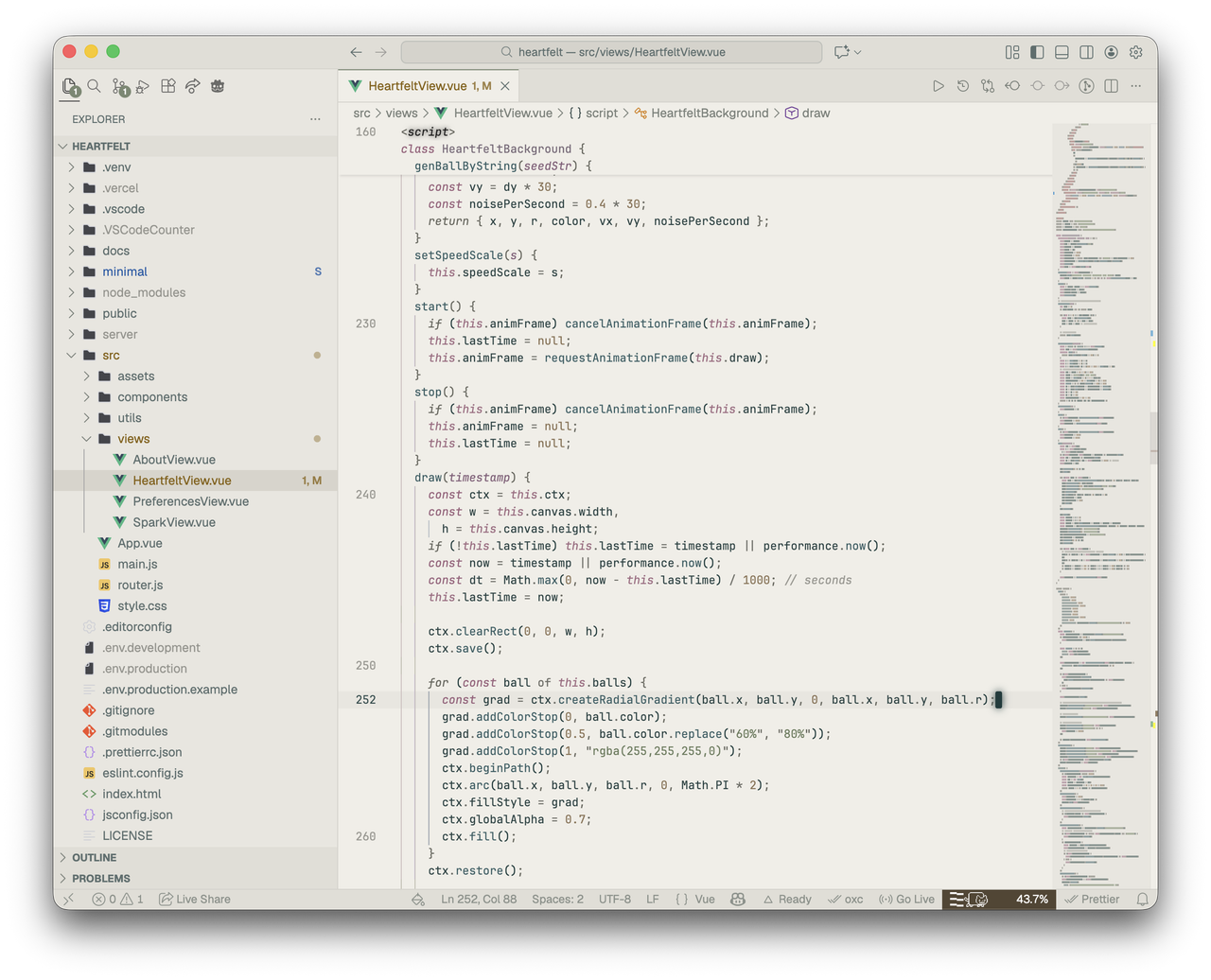This screenshot has height=980, width=1211.
Task: Open errors and warnings status indicator
Action: pos(118,899)
